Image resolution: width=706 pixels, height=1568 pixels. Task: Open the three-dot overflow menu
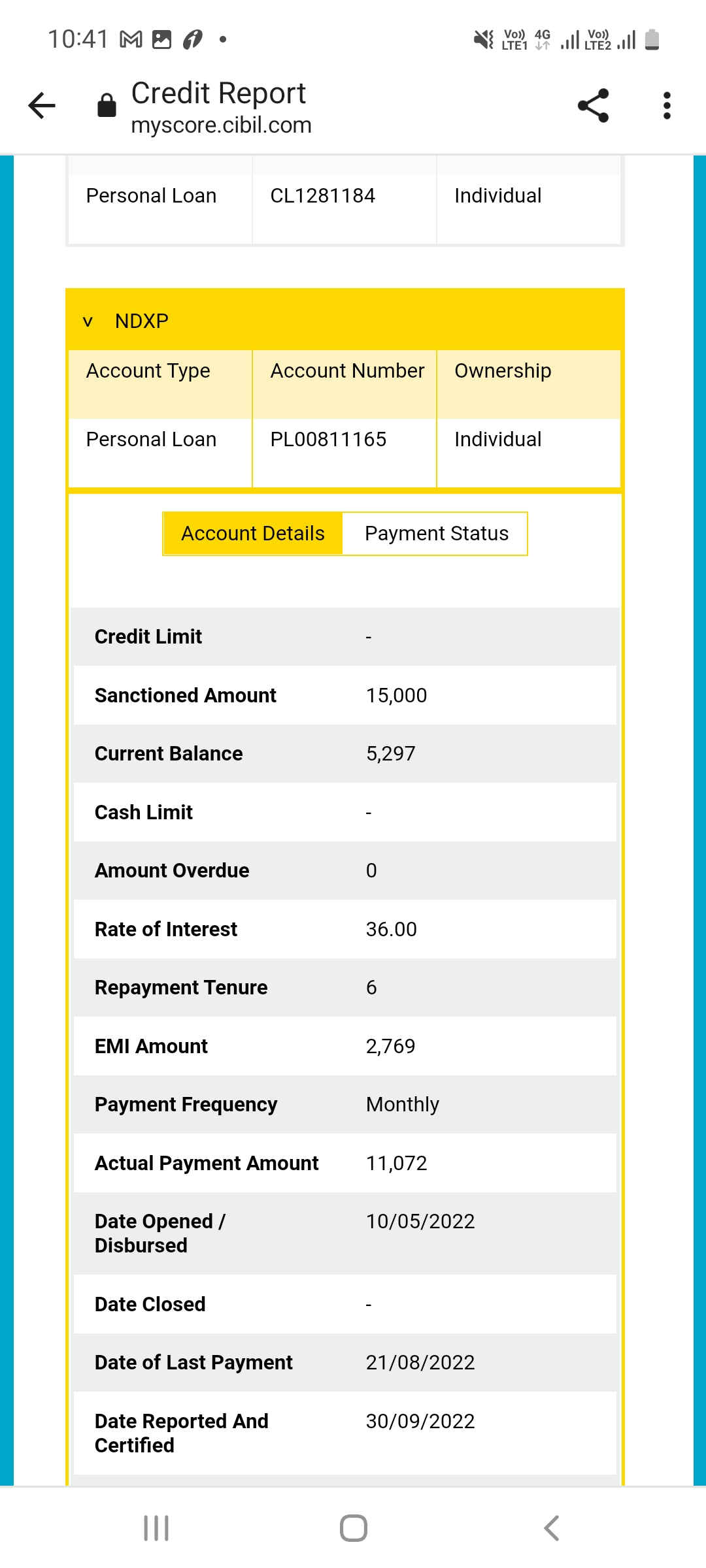[667, 106]
